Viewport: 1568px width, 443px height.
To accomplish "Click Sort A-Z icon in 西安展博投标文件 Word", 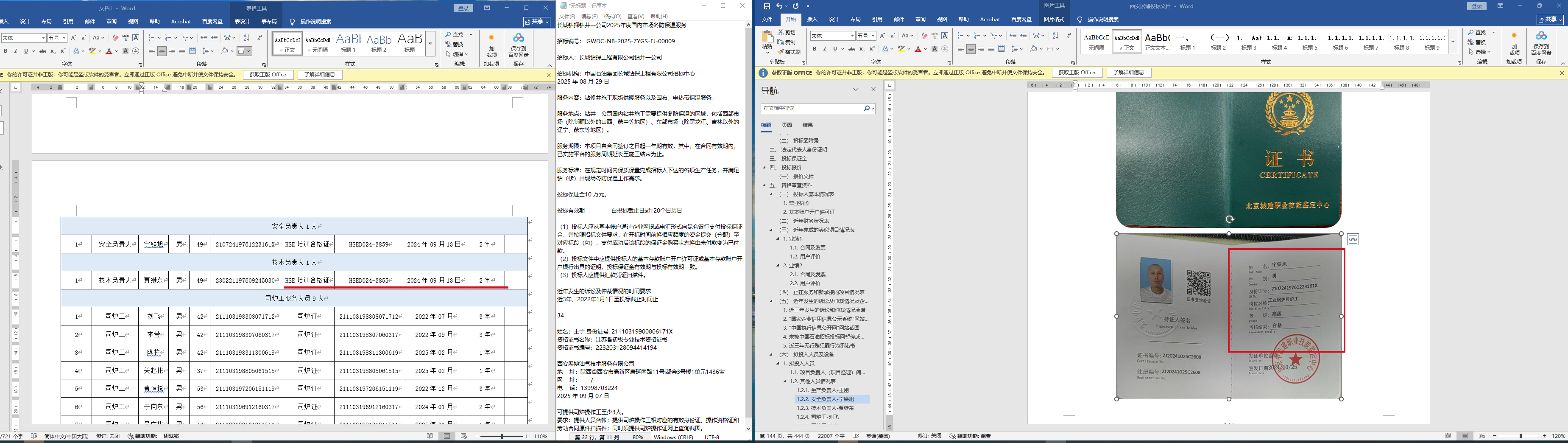I will [x=1055, y=36].
